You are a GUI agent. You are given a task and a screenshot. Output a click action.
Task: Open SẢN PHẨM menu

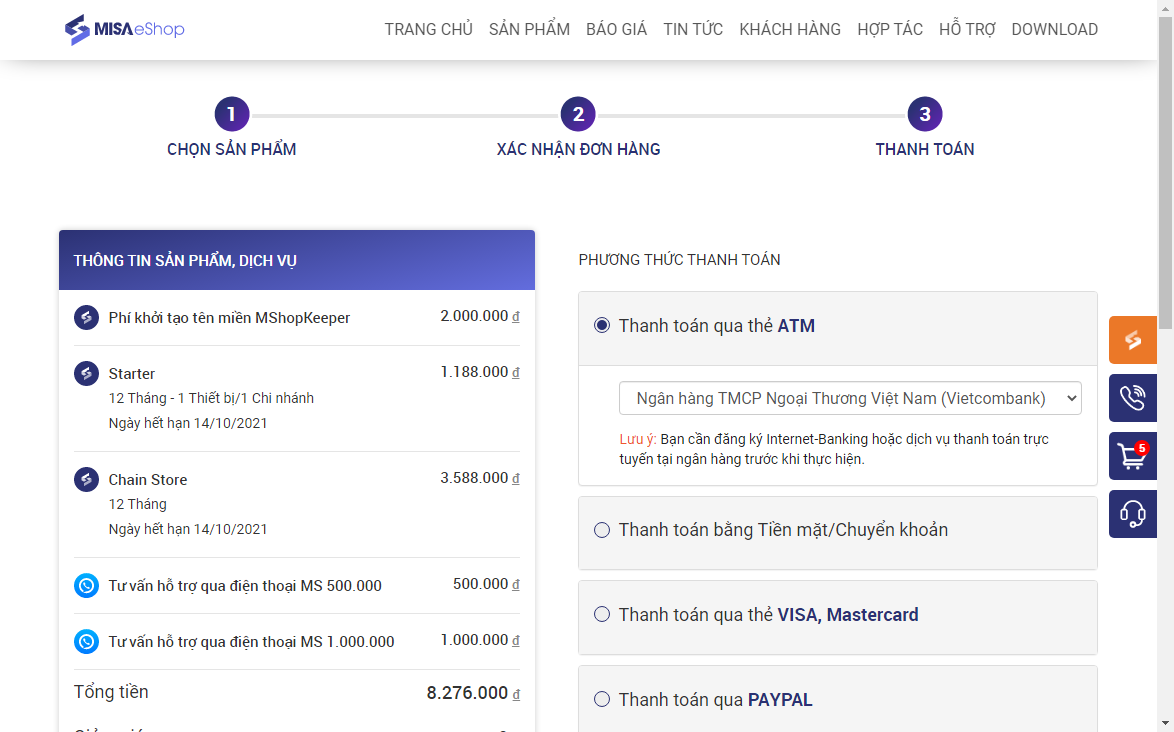coord(529,29)
